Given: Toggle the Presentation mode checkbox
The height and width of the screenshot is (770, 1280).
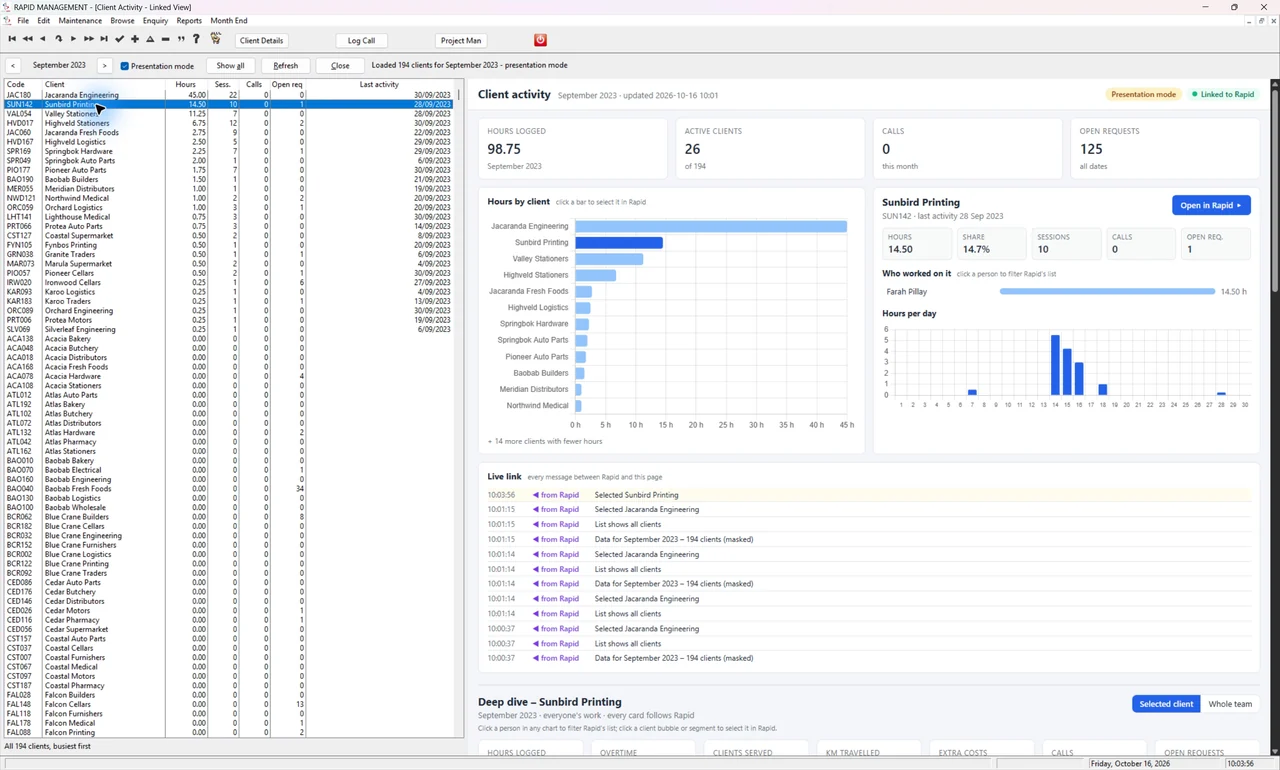Looking at the screenshot, I should click(125, 66).
